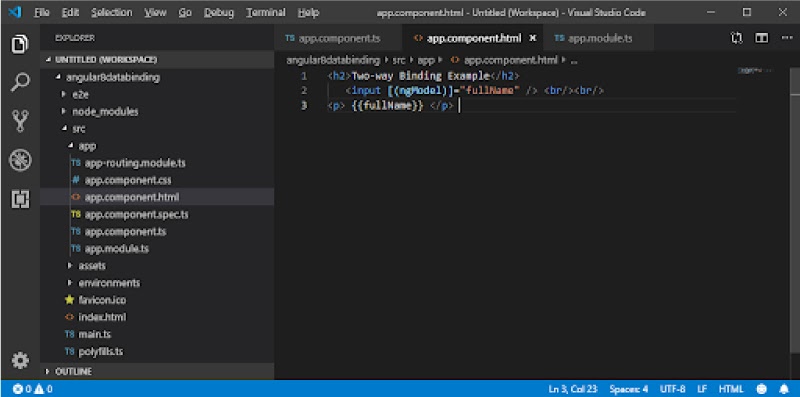Open the Manage gear menu
Screen dimensions: 800x397
pos(20,361)
